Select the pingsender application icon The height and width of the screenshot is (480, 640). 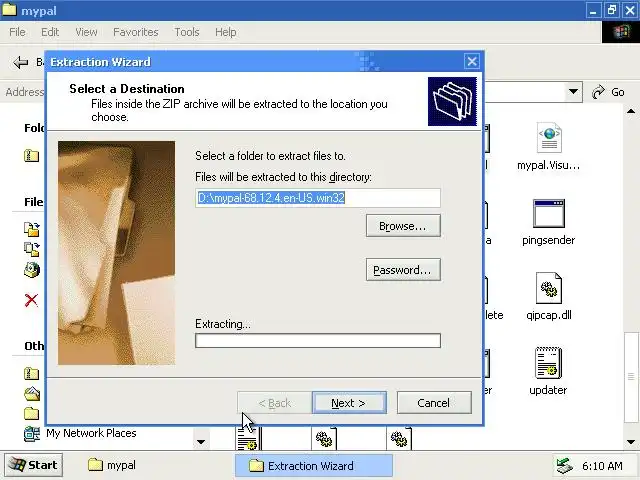point(549,213)
